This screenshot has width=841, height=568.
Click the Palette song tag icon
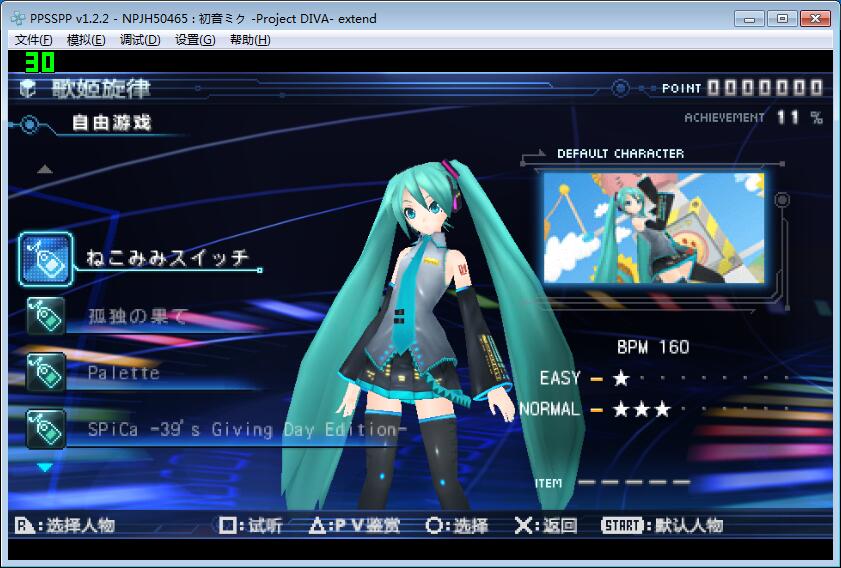(46, 372)
